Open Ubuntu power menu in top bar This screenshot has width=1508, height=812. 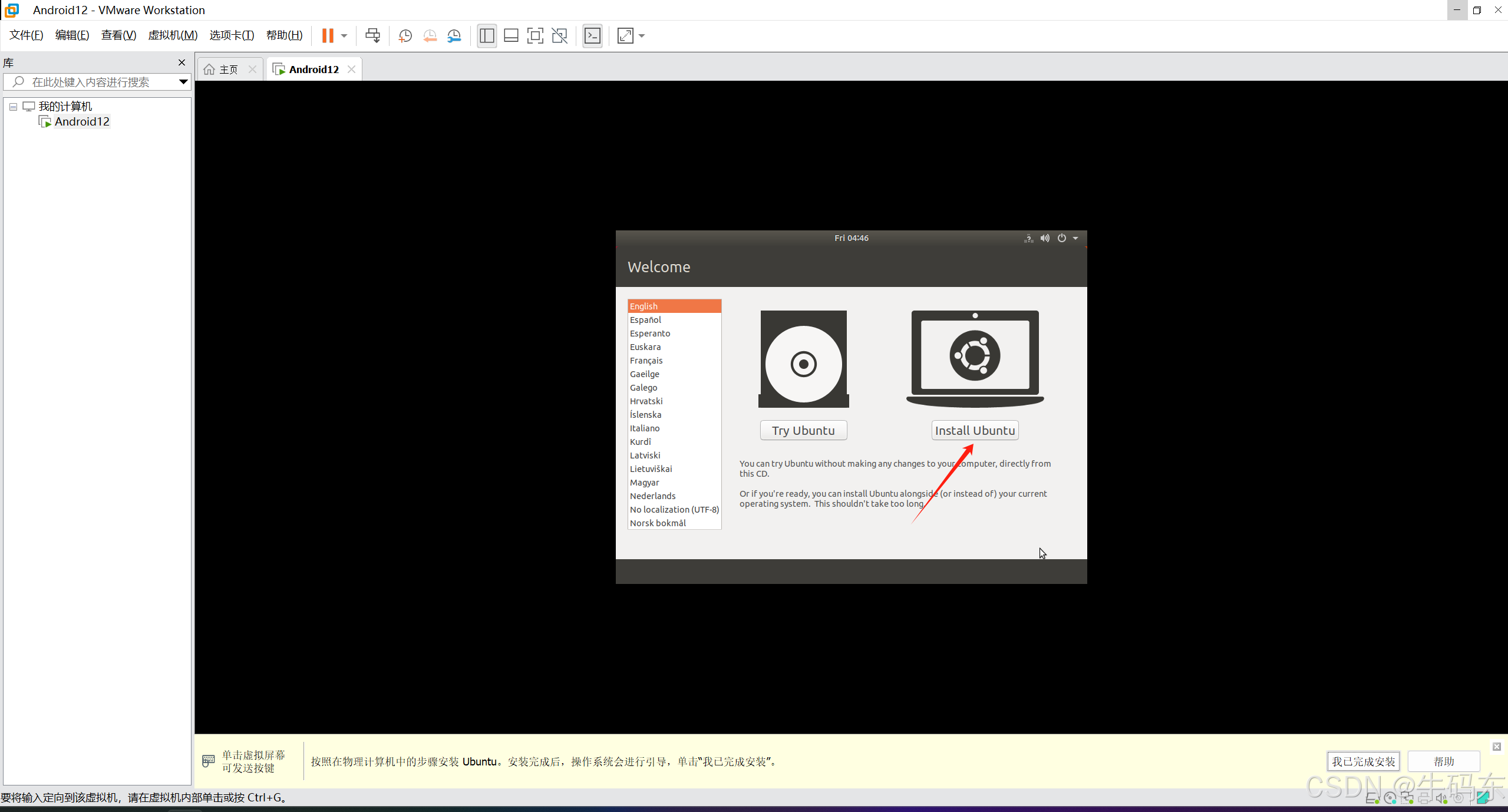coord(1061,238)
